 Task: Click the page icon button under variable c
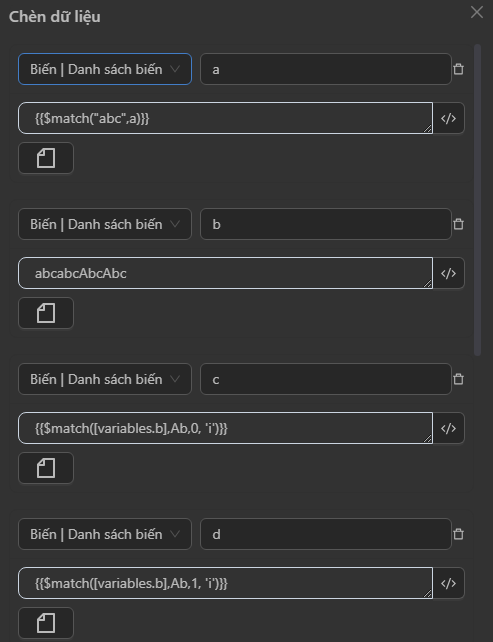pos(46,468)
